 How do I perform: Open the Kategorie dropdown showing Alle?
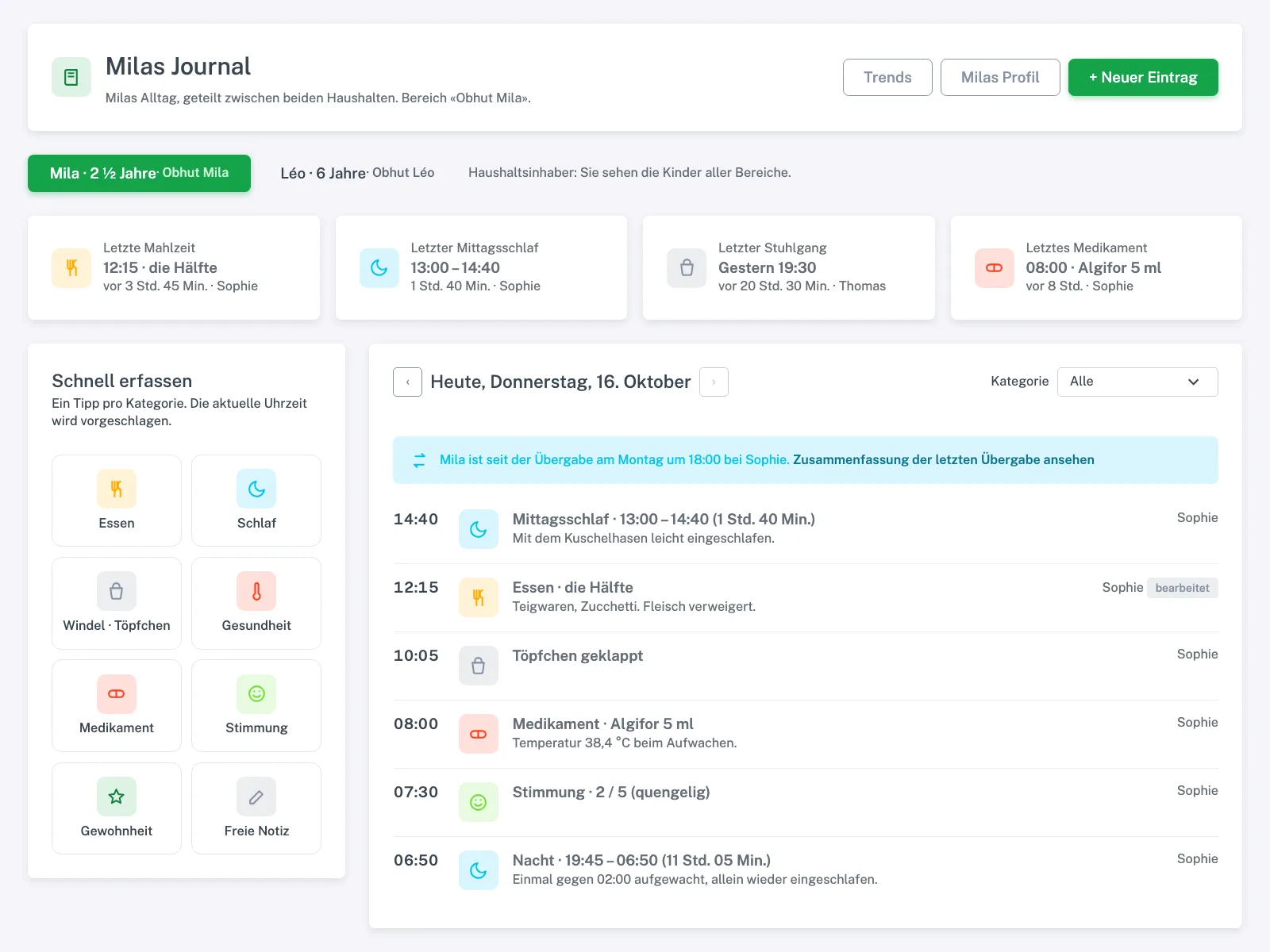tap(1137, 382)
